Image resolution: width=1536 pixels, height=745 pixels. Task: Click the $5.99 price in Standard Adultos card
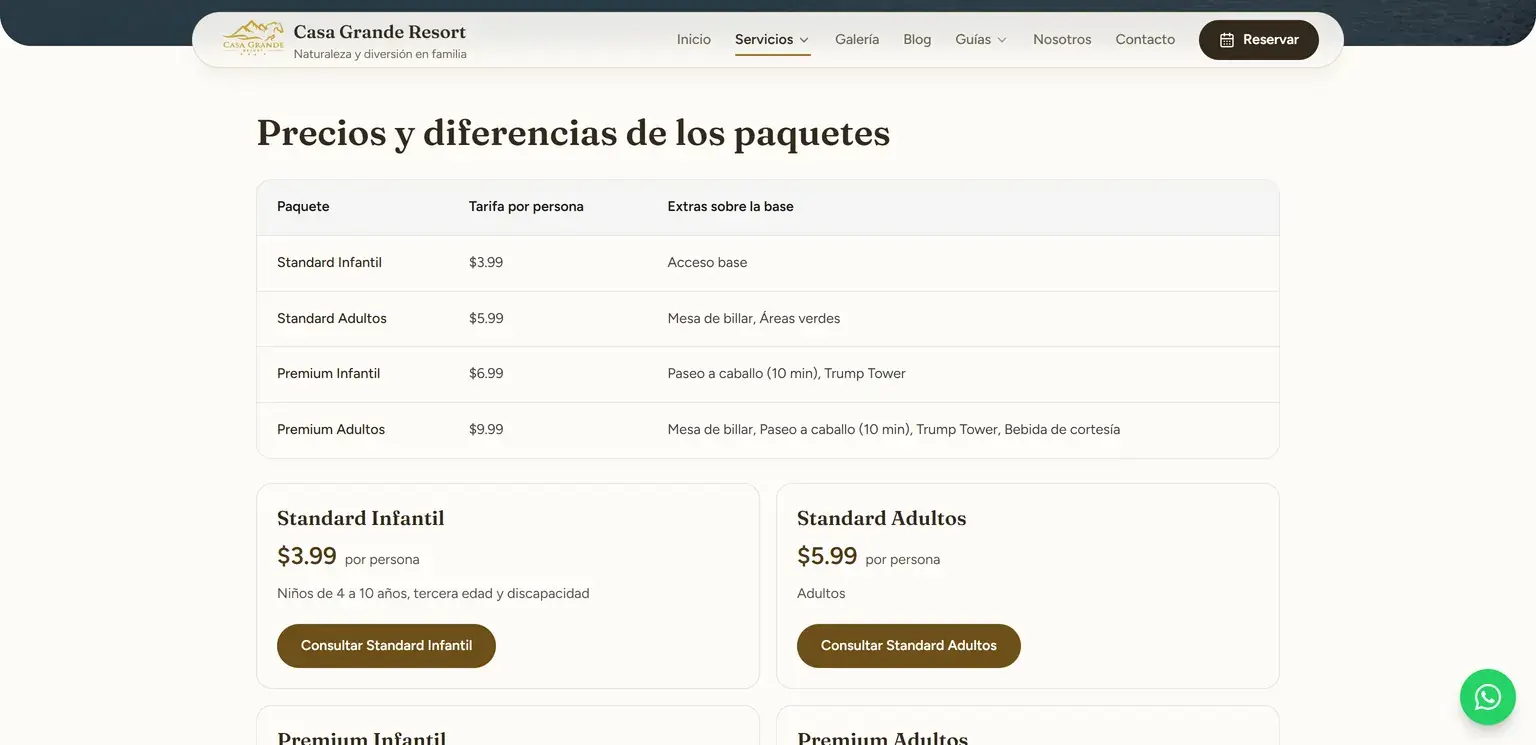[x=827, y=556]
